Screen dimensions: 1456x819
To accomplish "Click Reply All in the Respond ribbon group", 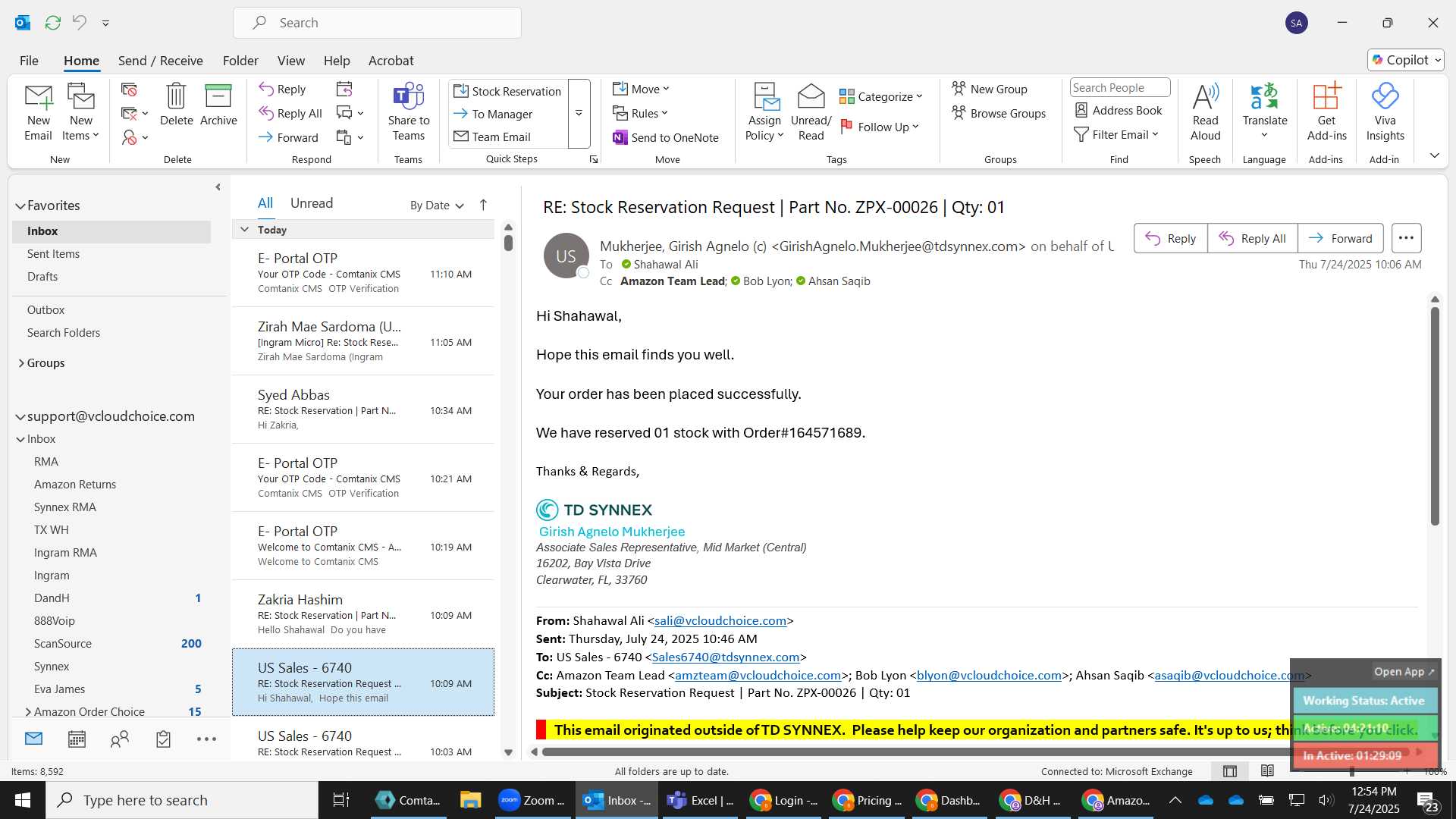I will (x=290, y=113).
